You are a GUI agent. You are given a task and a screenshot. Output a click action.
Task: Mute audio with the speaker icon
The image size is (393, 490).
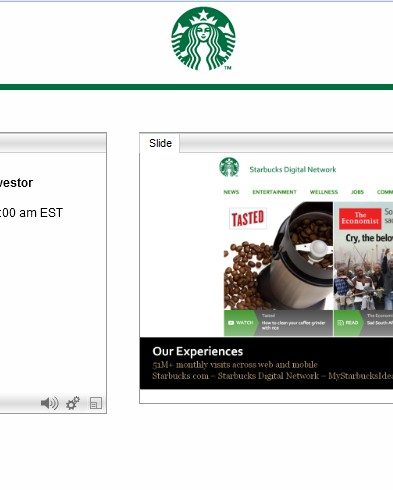click(50, 403)
